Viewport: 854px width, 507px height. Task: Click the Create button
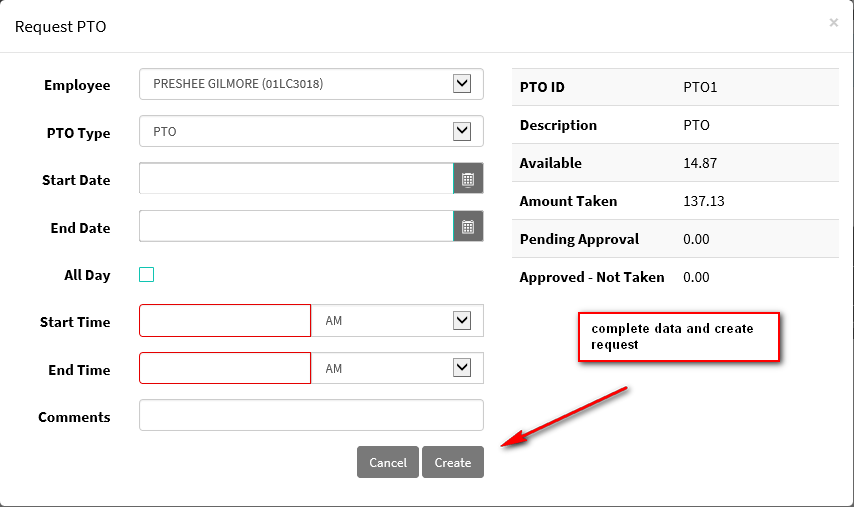click(453, 462)
